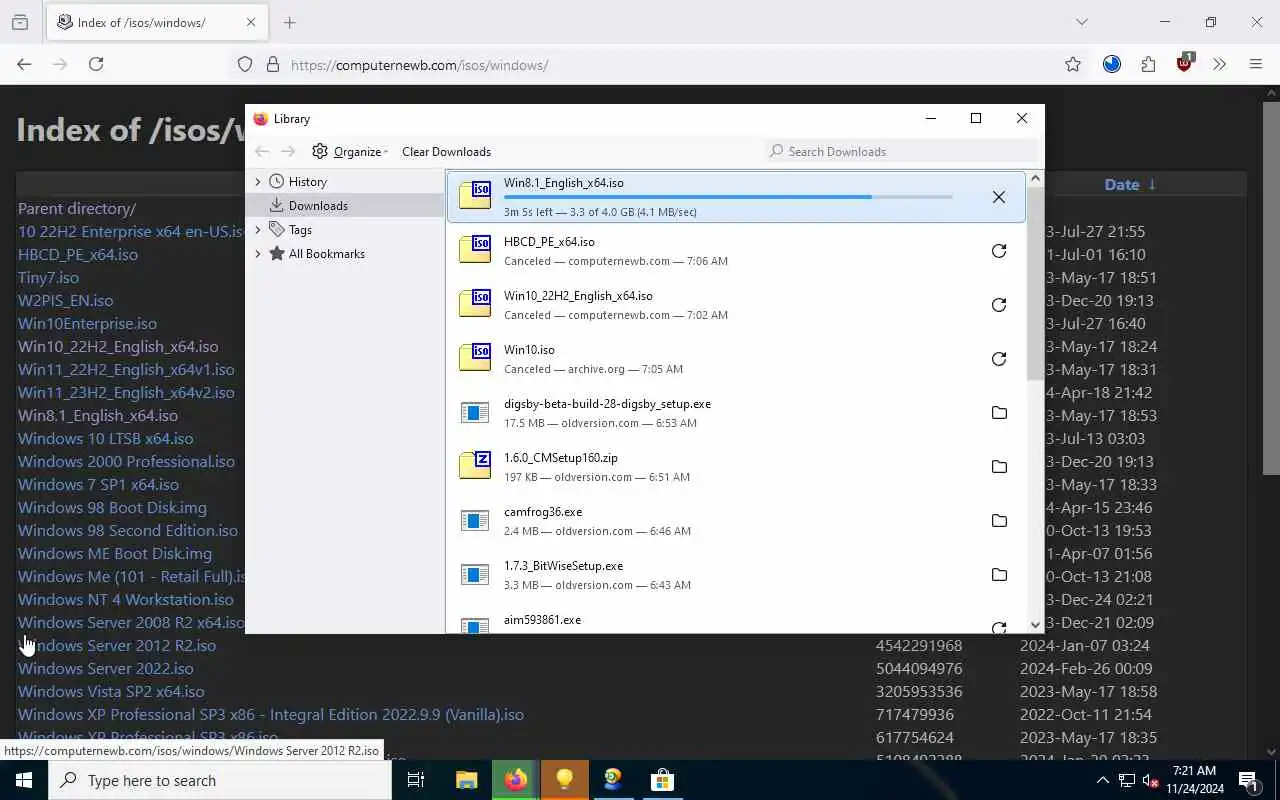Open the Firefox hamburger application menu

(1256, 65)
